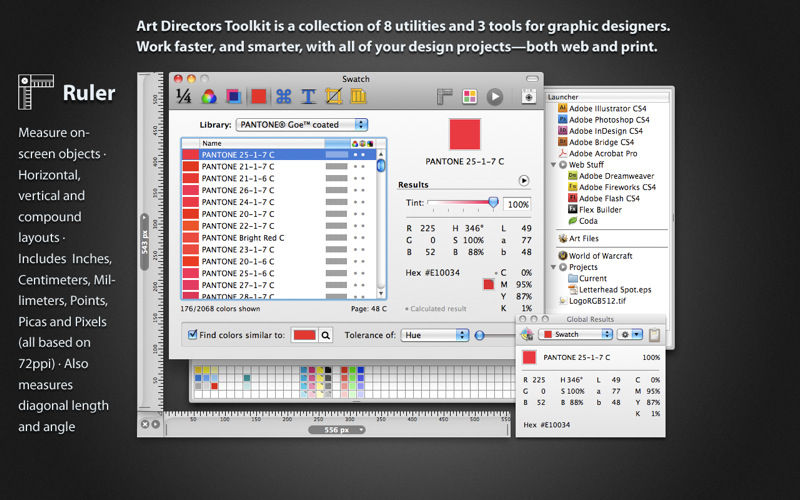The image size is (800, 500).
Task: Open World of Warcraft in Launcher
Action: click(595, 256)
